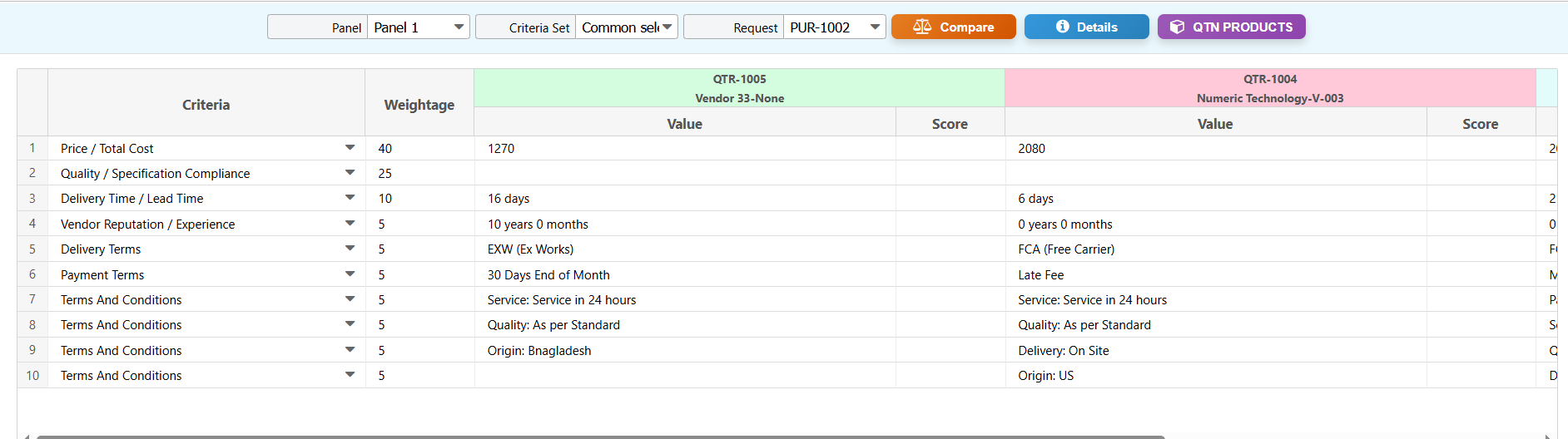Click the Criteria column header
Viewport: 1568px width, 439px height.
(x=206, y=104)
